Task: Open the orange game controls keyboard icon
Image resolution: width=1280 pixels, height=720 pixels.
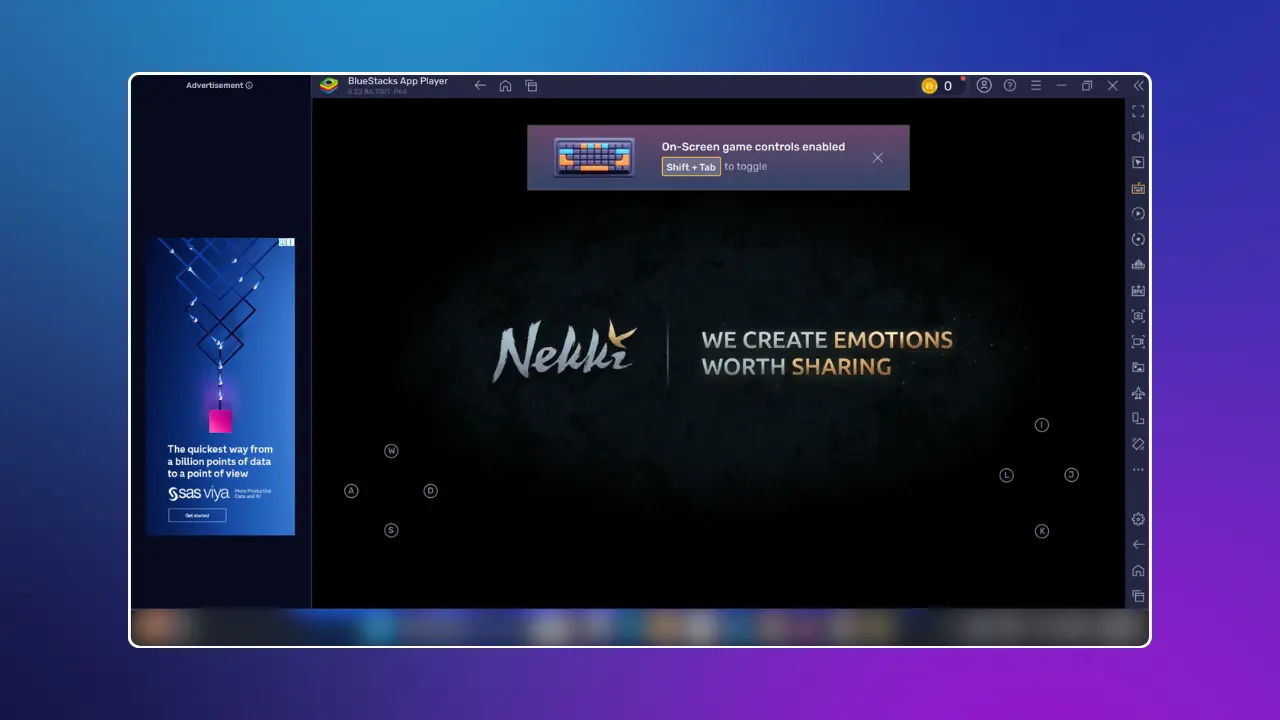Action: (x=1138, y=188)
